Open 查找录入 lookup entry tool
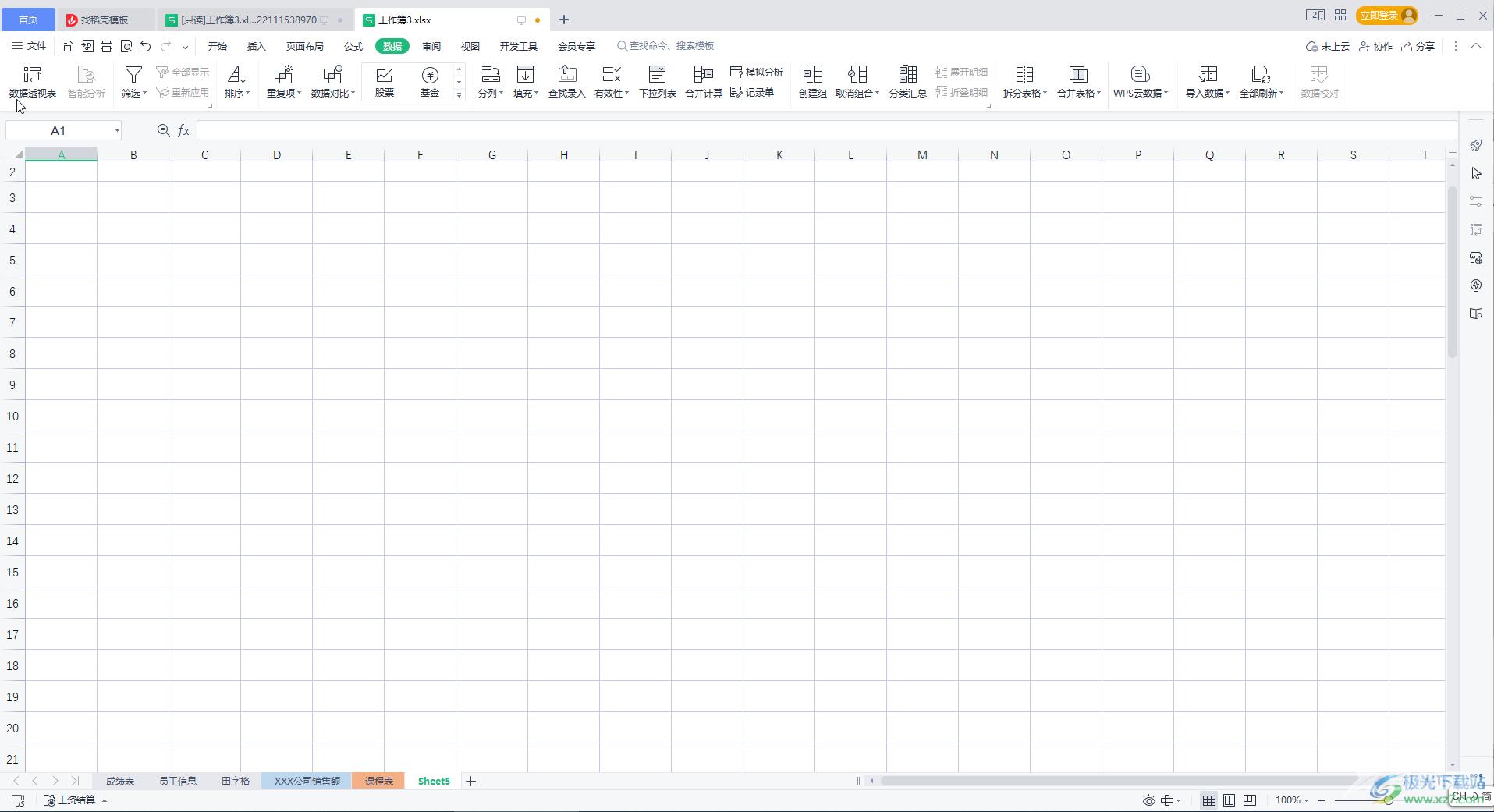This screenshot has width=1494, height=812. coord(567,82)
